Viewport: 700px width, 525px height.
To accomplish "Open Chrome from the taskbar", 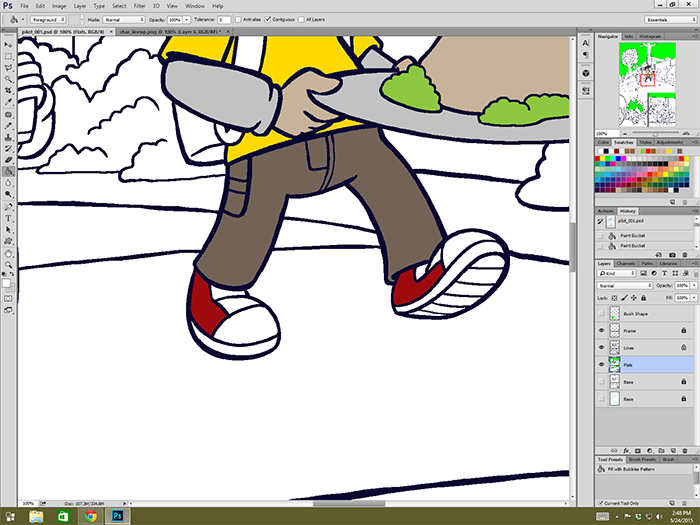I will [90, 517].
